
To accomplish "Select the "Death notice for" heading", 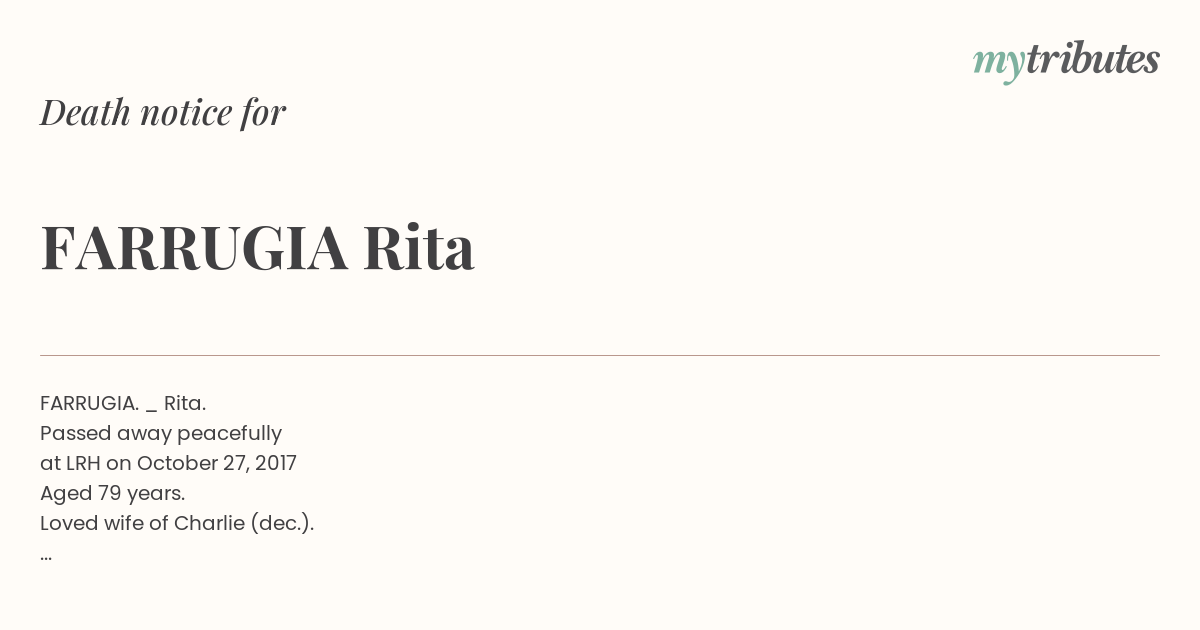I will point(163,113).
